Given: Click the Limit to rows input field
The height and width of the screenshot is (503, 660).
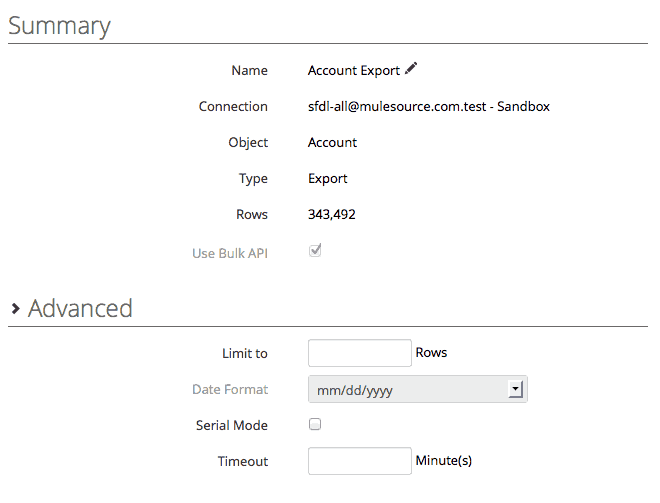Looking at the screenshot, I should [359, 353].
